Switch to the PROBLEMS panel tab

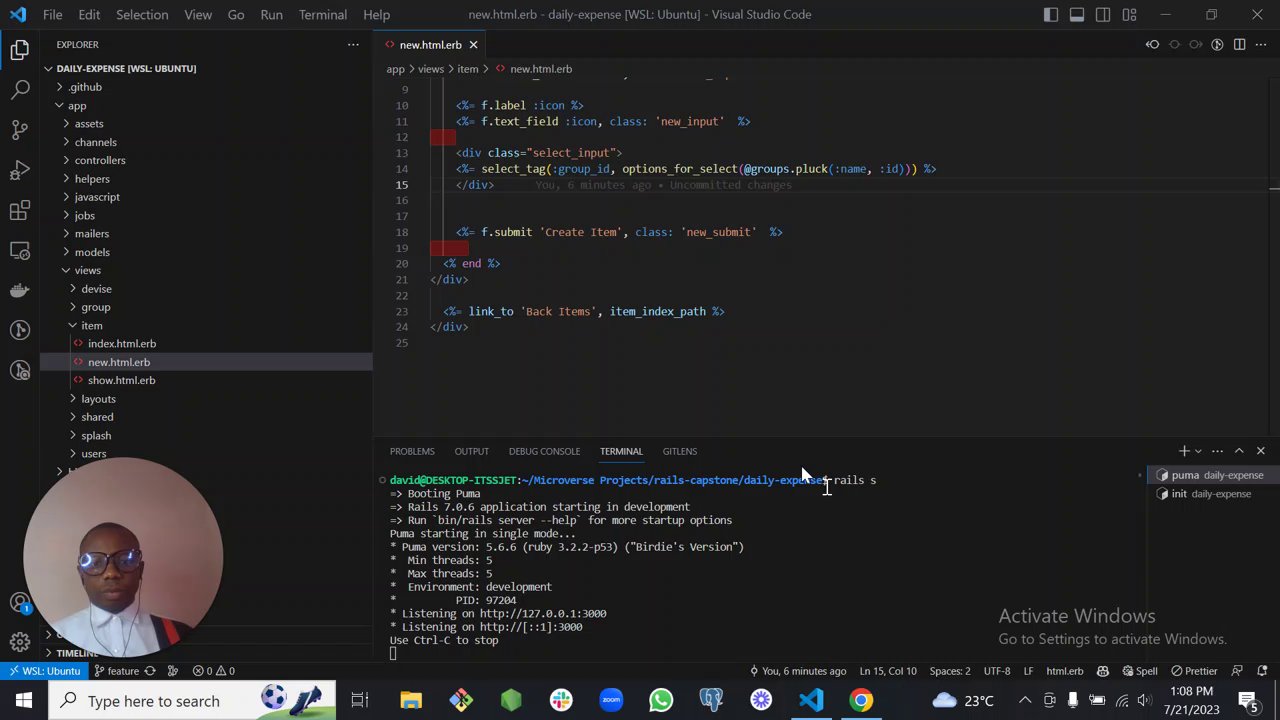412,451
